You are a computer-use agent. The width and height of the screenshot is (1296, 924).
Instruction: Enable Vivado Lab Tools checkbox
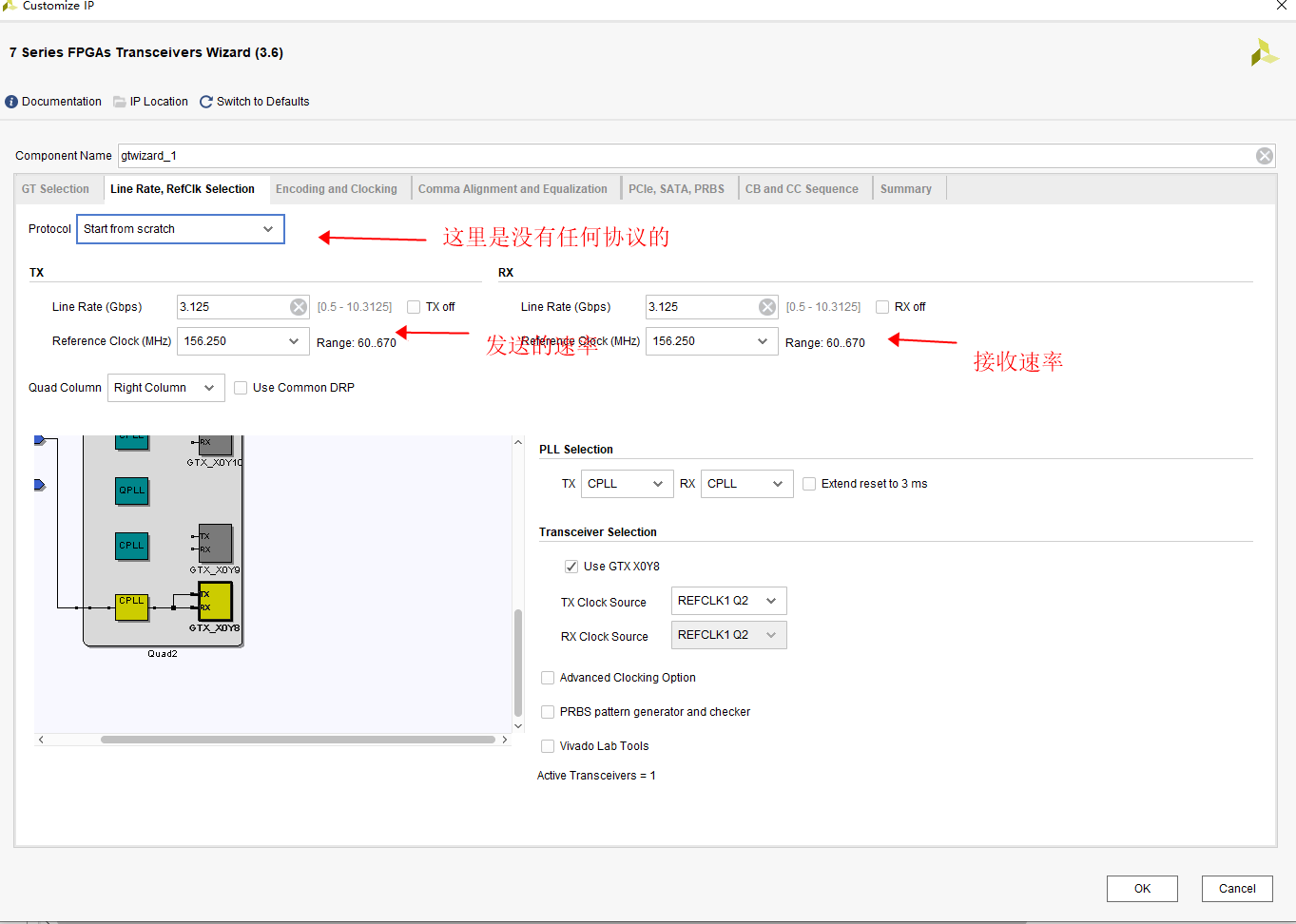pyautogui.click(x=548, y=746)
